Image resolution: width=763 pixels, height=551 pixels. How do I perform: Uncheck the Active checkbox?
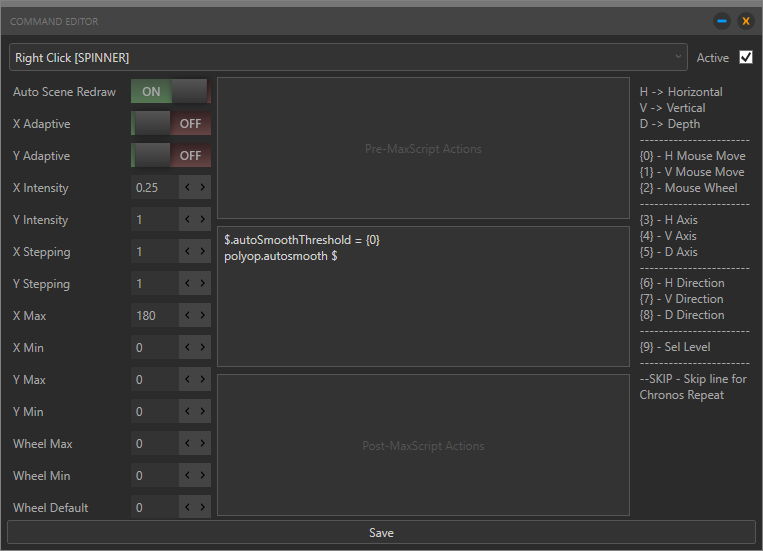(x=745, y=57)
